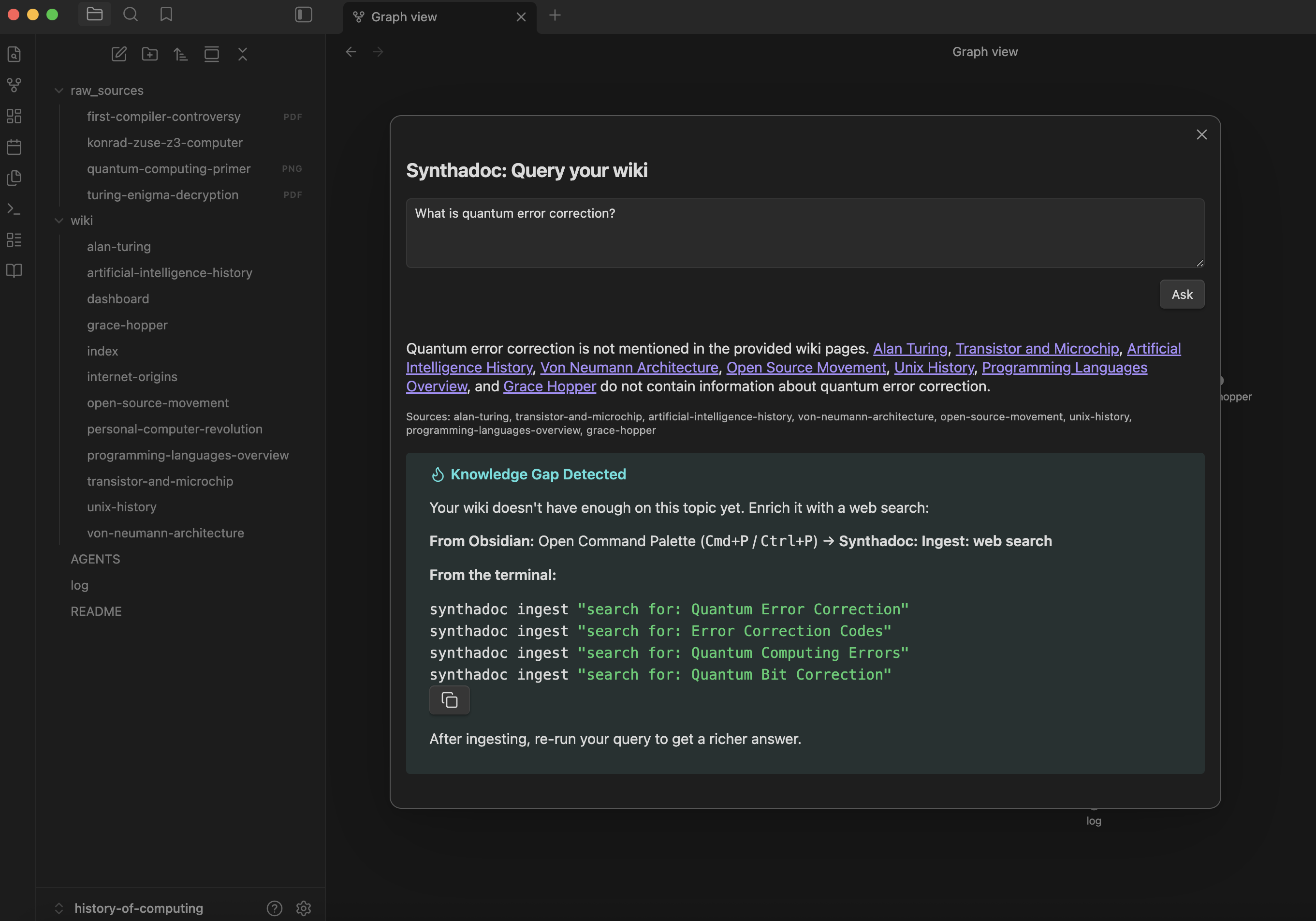Open the search magnifier icon
The width and height of the screenshot is (1316, 921).
point(131,15)
